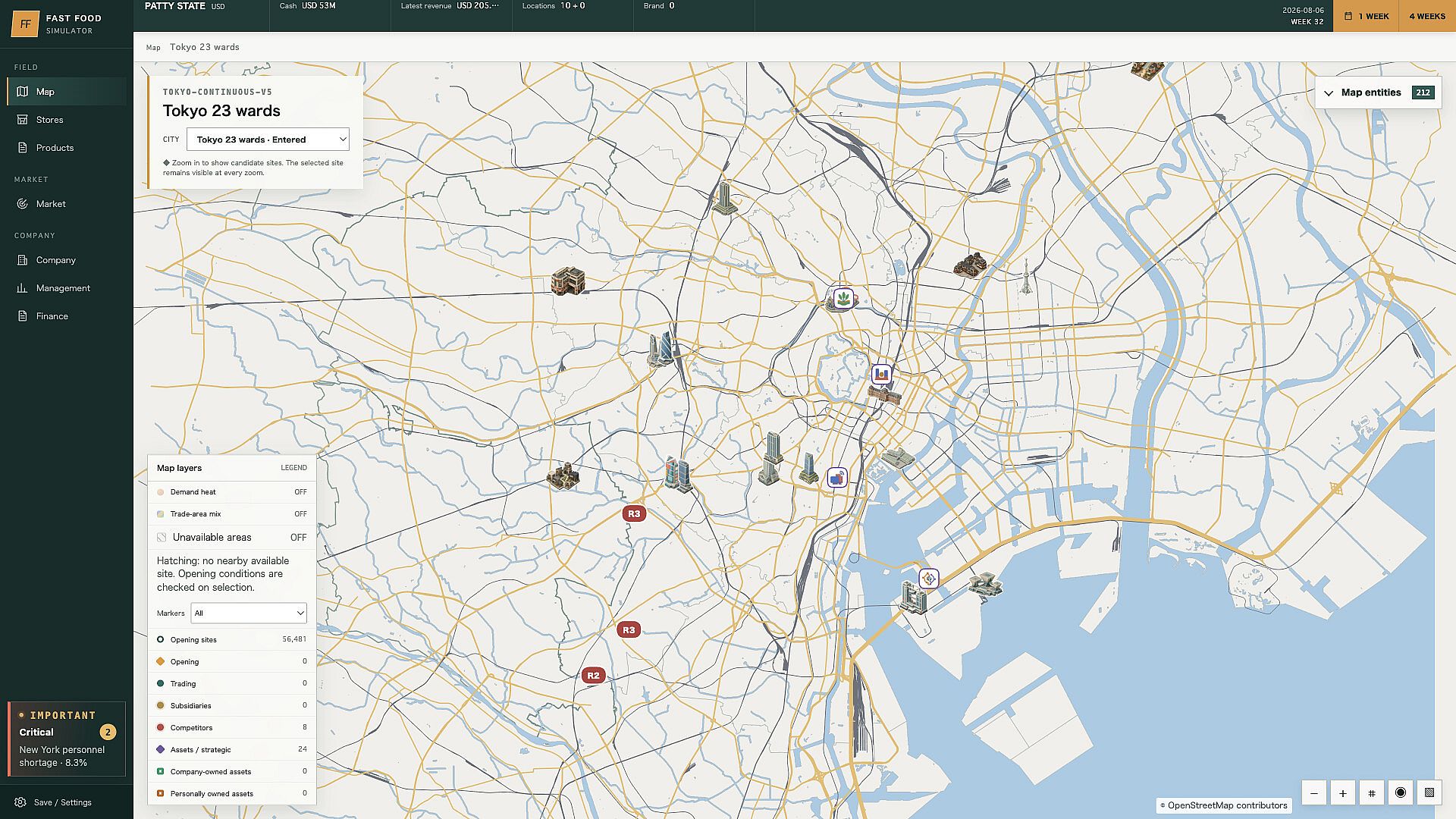Viewport: 1456px width, 819px height.
Task: Click the zoom out minus map button
Action: click(x=1314, y=793)
